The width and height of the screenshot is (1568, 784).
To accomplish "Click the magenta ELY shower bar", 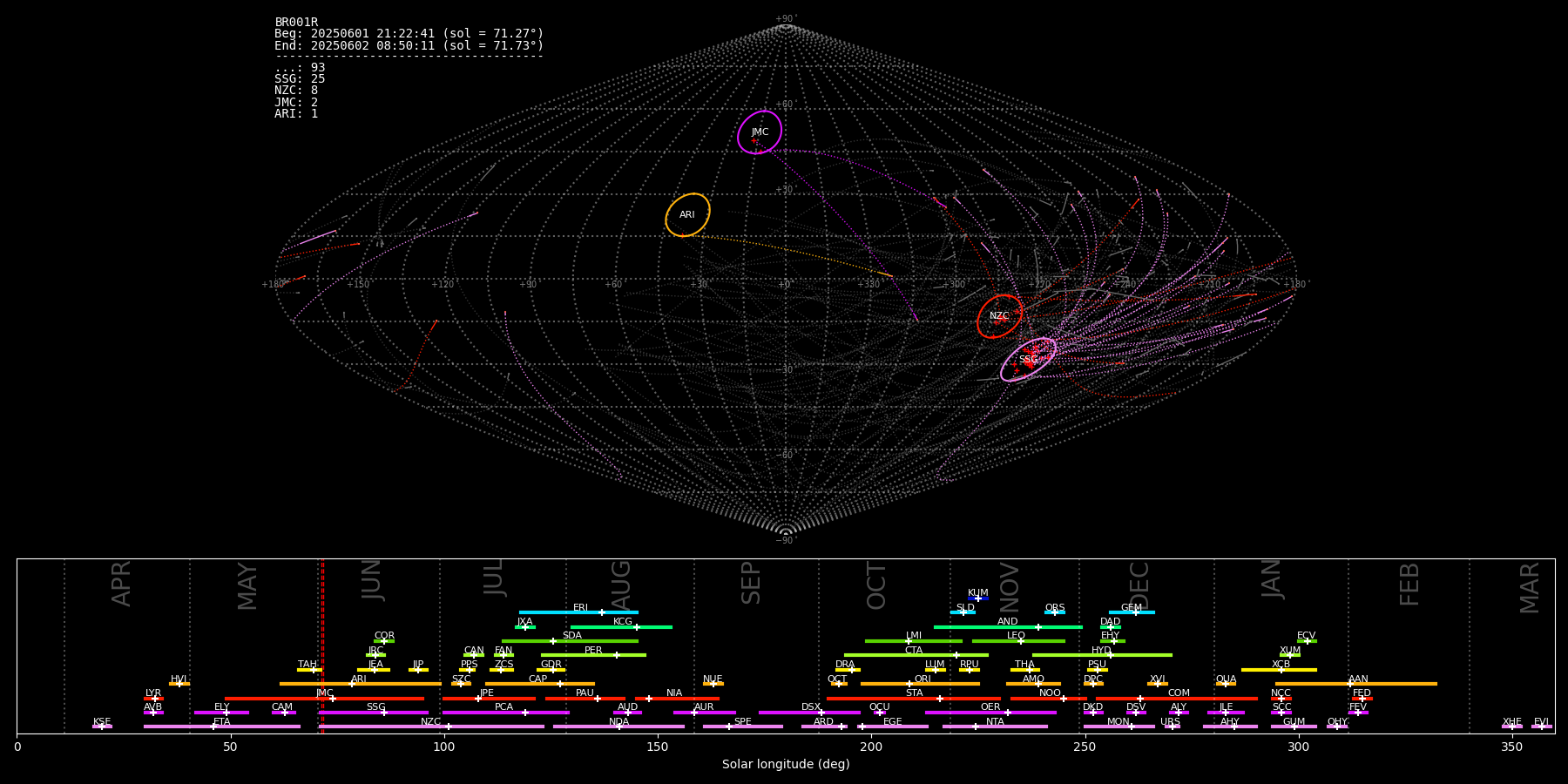I will pyautogui.click(x=221, y=713).
